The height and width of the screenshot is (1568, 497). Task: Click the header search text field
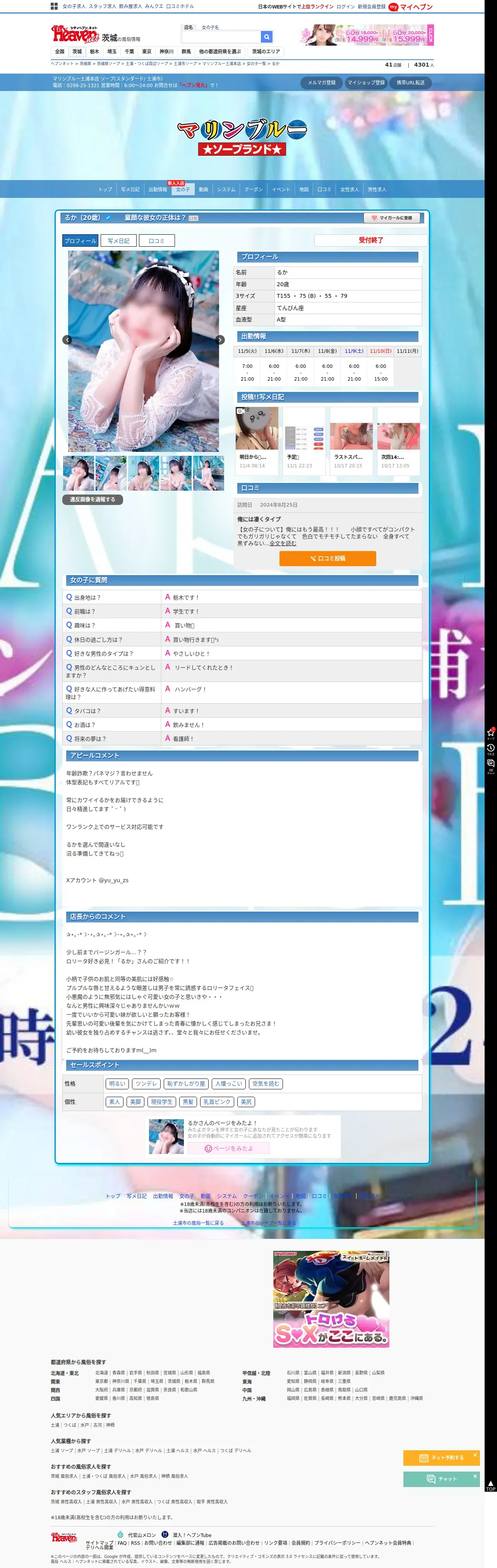pos(221,37)
